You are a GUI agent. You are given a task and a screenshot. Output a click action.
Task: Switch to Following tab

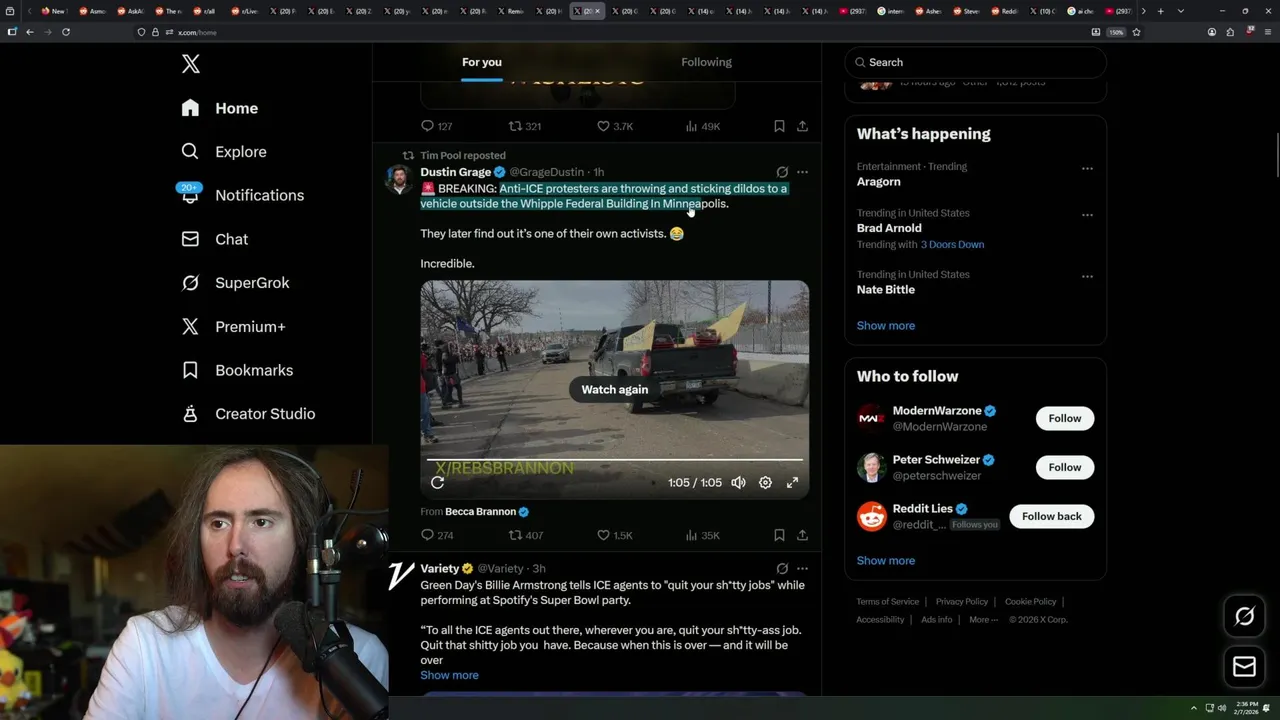tap(707, 62)
